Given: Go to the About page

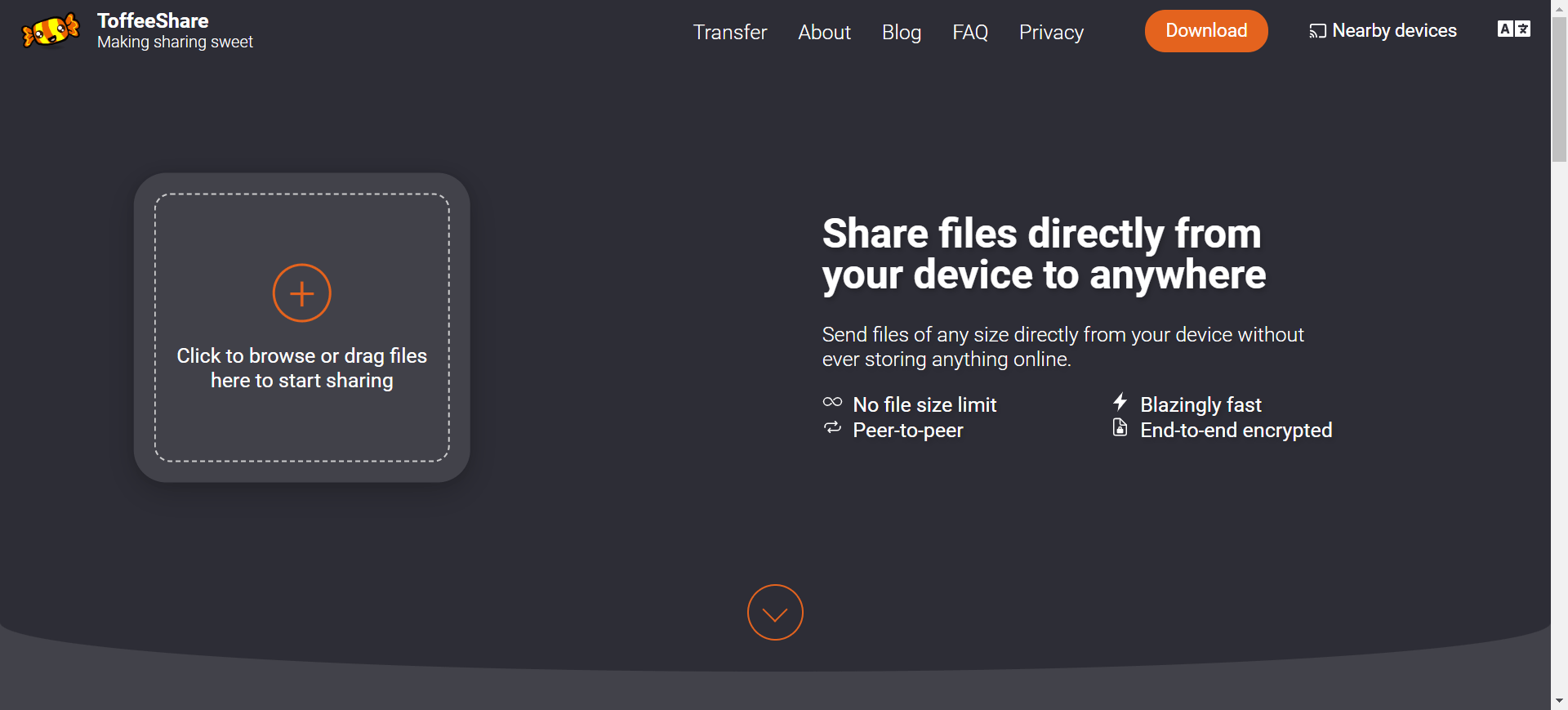Looking at the screenshot, I should pos(824,33).
